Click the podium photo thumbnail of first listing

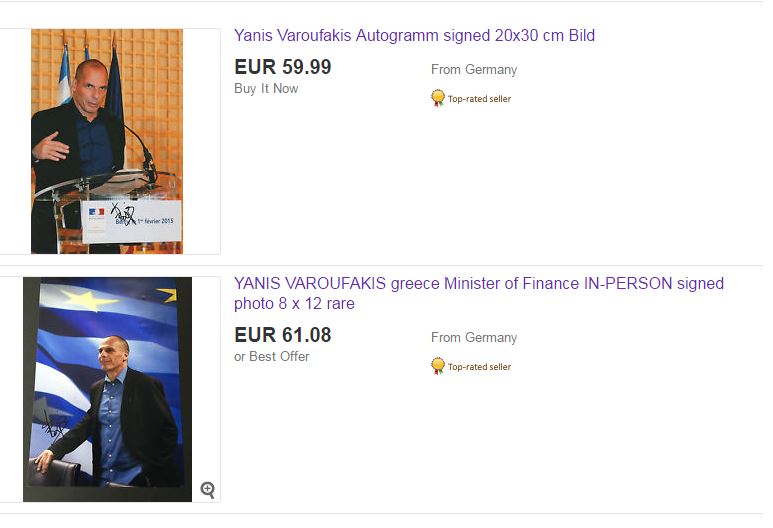[107, 140]
